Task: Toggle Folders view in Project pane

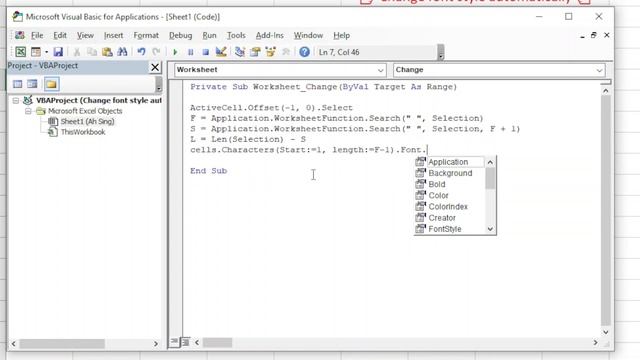Action: pyautogui.click(x=51, y=84)
